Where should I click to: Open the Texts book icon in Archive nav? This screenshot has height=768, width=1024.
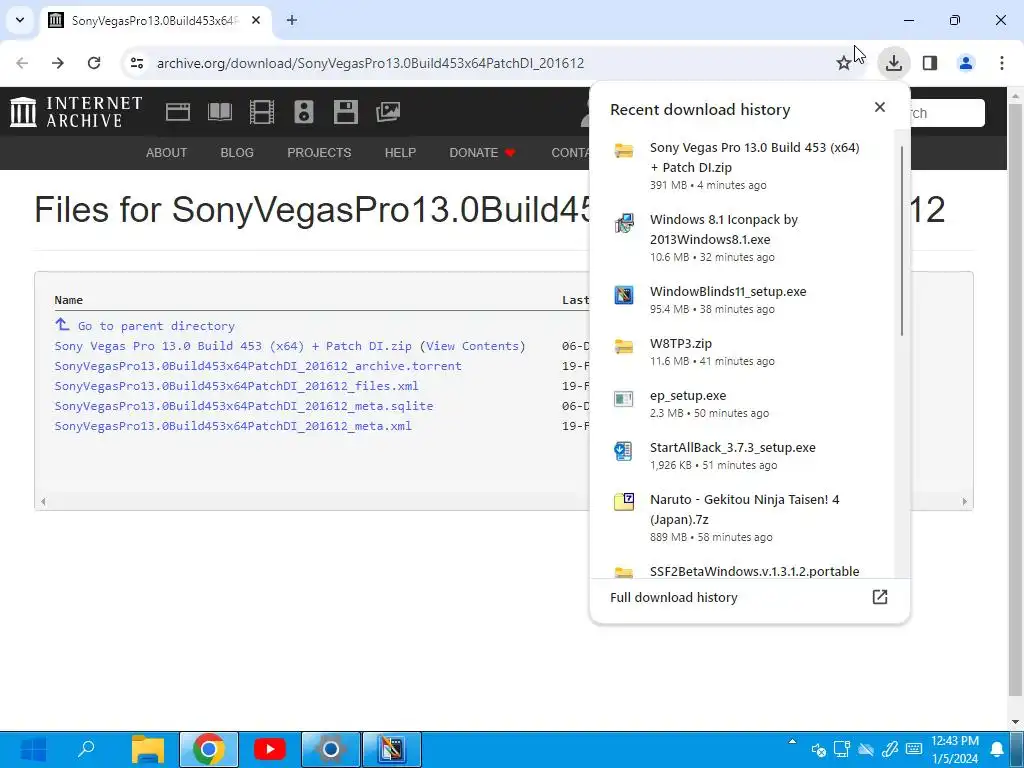(x=219, y=112)
